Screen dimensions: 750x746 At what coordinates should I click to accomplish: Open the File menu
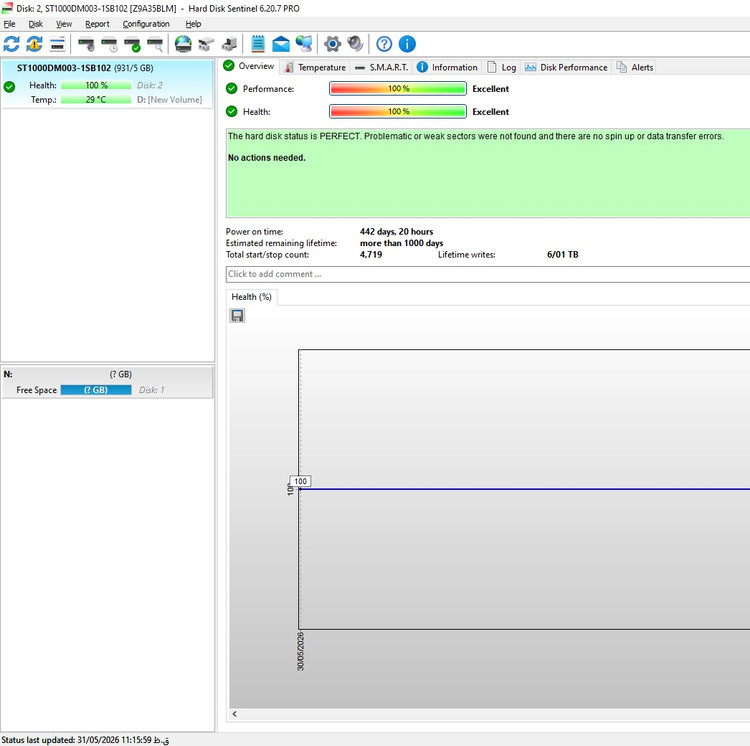click(9, 24)
